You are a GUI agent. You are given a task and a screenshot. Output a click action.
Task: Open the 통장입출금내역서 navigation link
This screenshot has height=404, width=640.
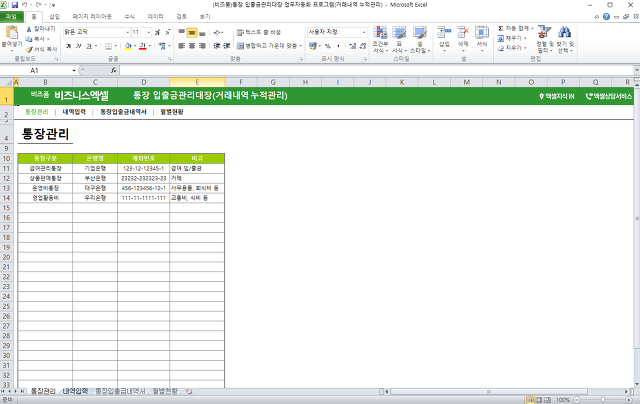pos(123,112)
